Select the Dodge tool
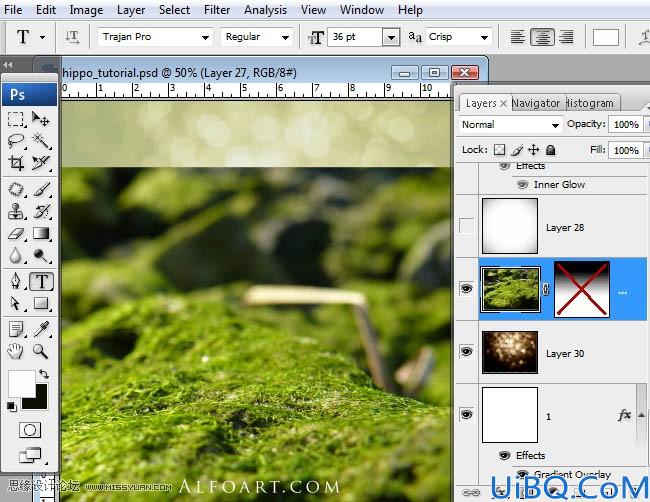The image size is (650, 502). point(41,255)
